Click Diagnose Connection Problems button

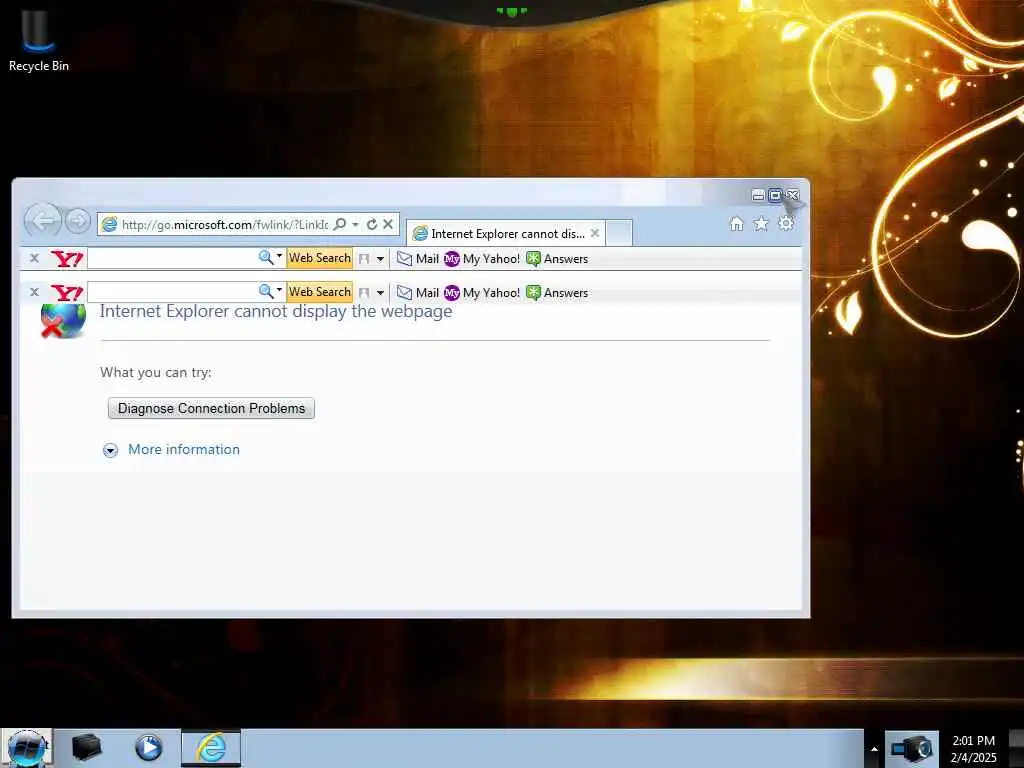[x=211, y=408]
